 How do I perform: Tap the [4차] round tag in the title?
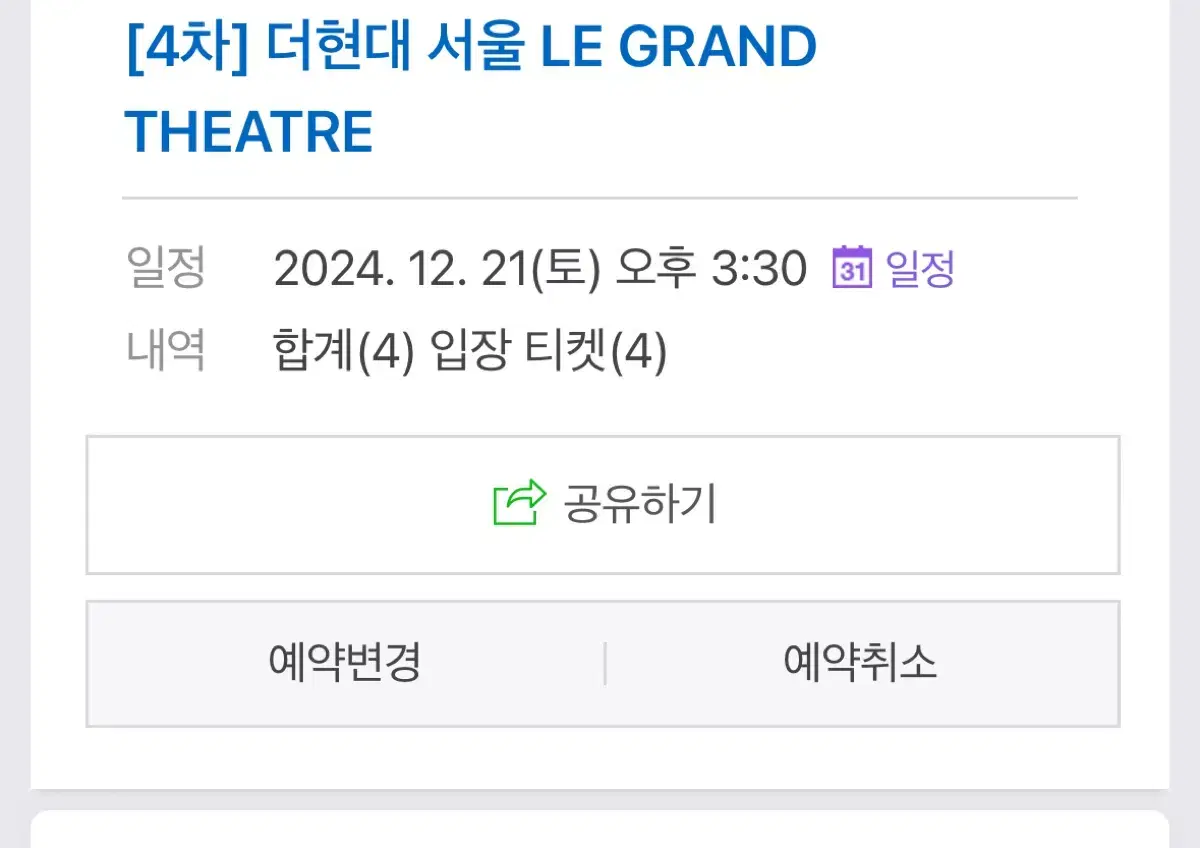187,48
